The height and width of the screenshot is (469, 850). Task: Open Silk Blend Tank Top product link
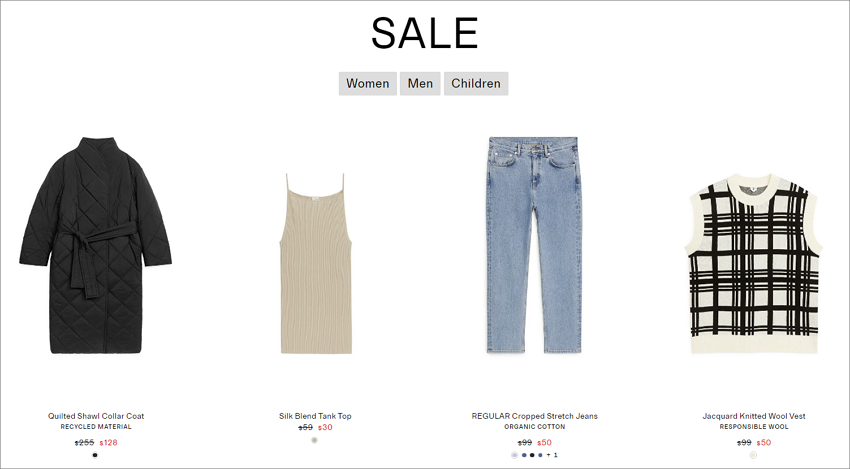(315, 416)
